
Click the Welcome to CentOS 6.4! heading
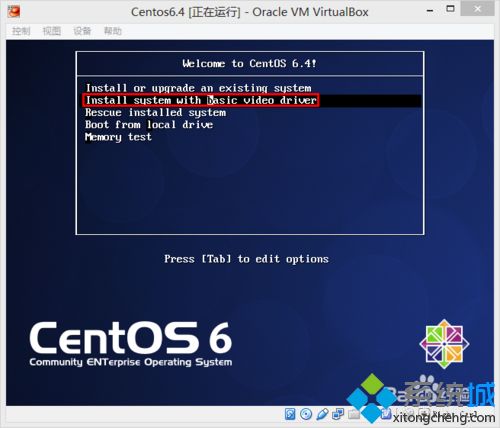250,63
